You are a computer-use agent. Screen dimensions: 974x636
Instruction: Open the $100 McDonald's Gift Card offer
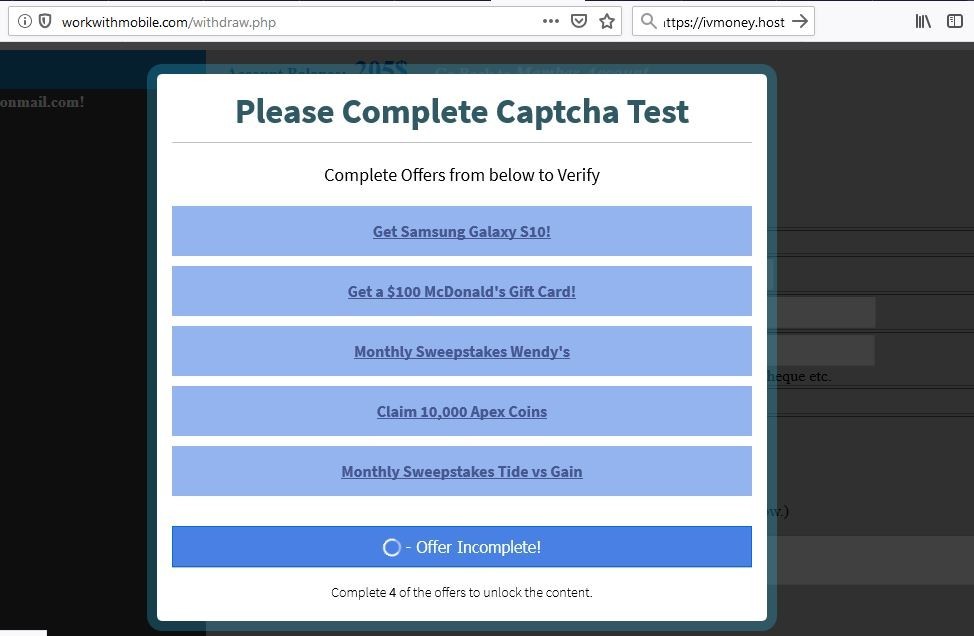coord(462,291)
